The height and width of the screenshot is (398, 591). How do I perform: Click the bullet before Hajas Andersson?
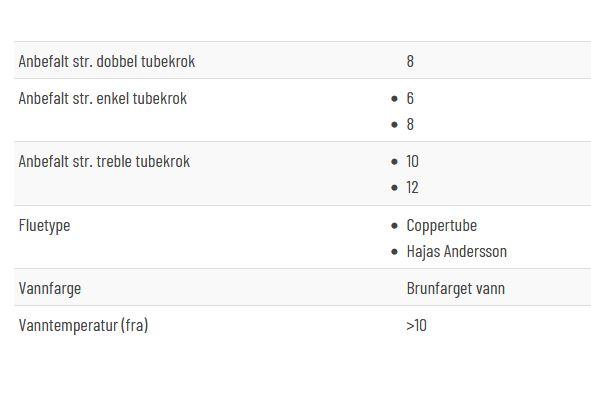[394, 251]
